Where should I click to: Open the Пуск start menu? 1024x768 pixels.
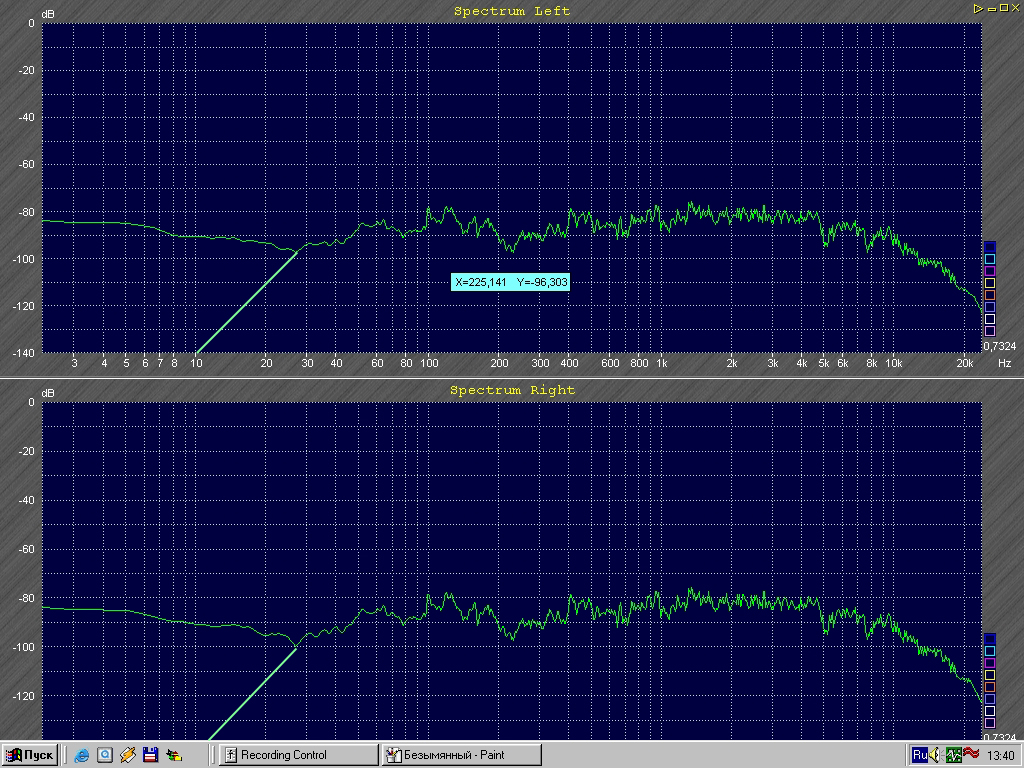pos(30,755)
